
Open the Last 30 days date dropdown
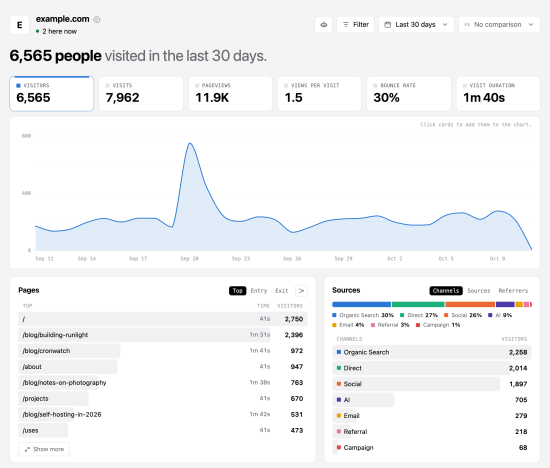coord(416,25)
